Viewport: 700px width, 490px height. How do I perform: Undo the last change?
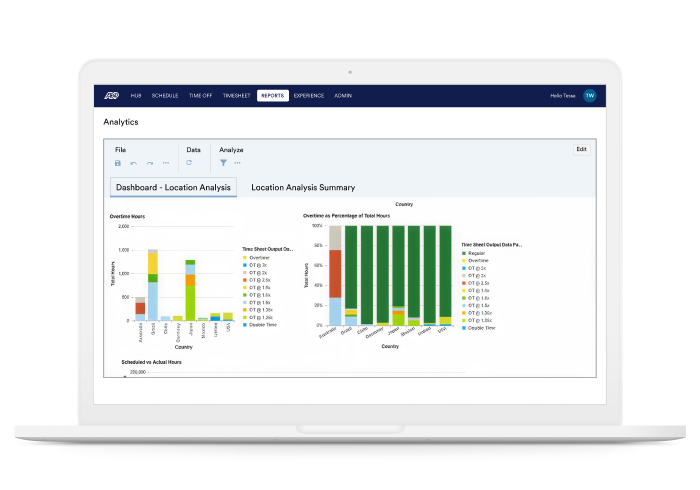point(134,163)
